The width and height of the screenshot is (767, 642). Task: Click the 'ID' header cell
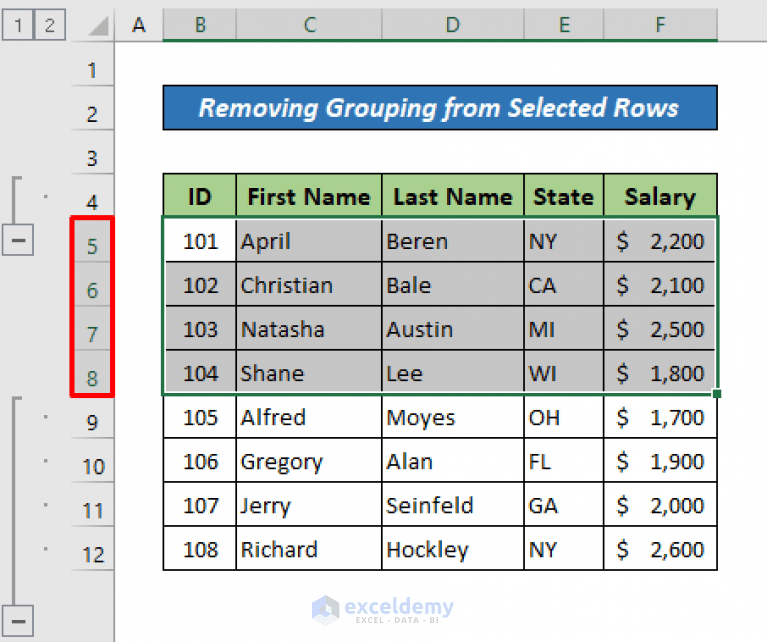[x=200, y=195]
